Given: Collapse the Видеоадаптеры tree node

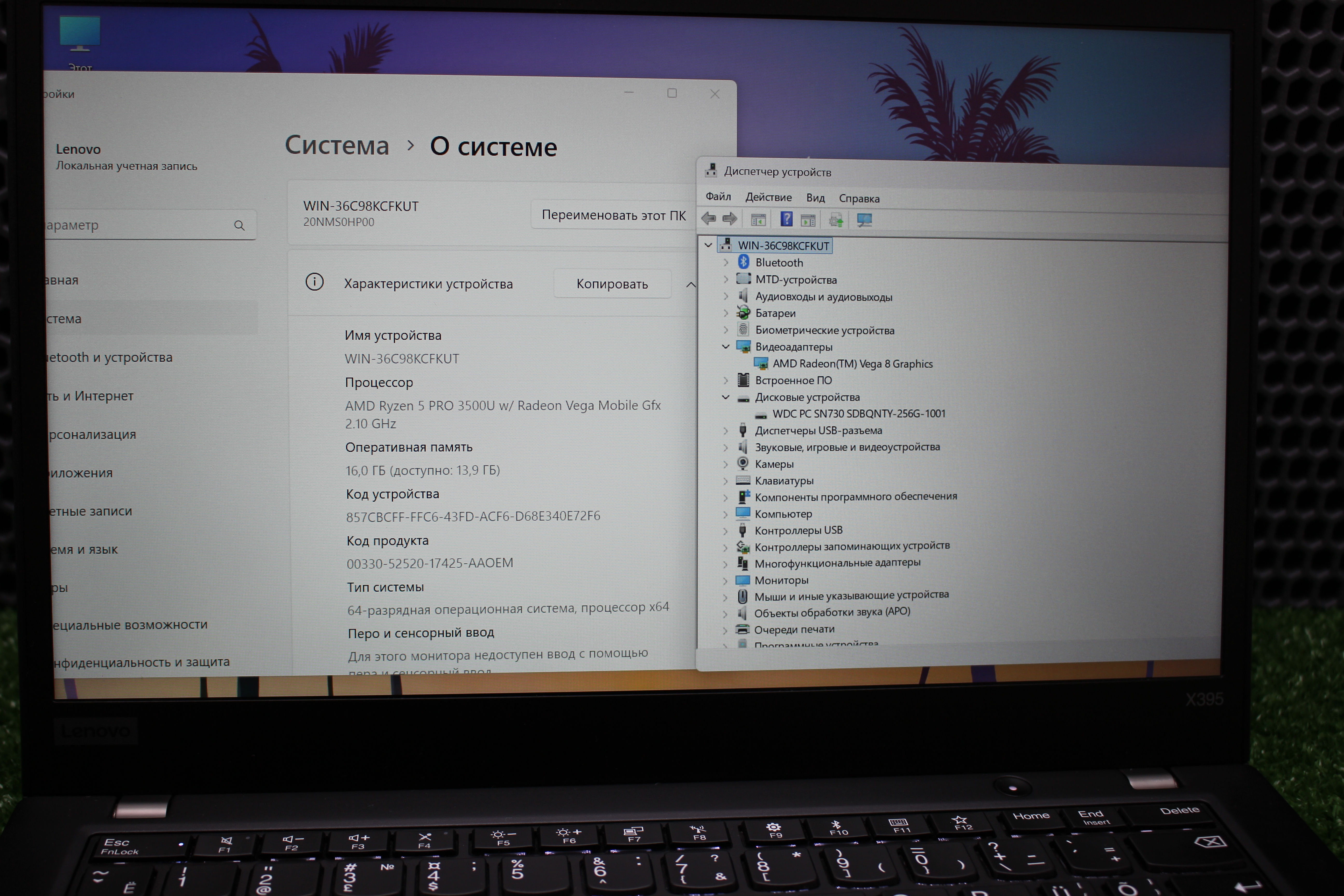Looking at the screenshot, I should [x=726, y=347].
